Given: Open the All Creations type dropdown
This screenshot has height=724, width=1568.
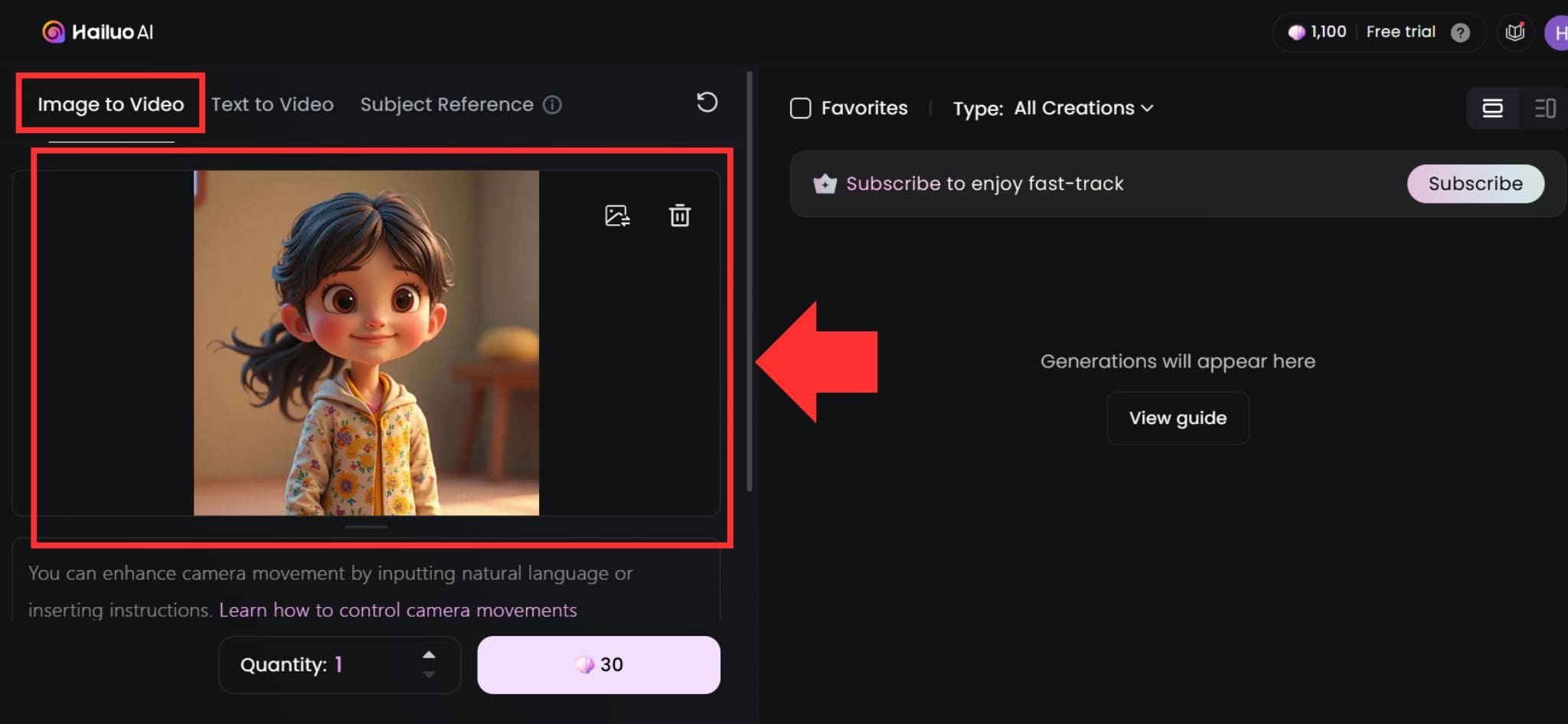Looking at the screenshot, I should coord(1082,108).
